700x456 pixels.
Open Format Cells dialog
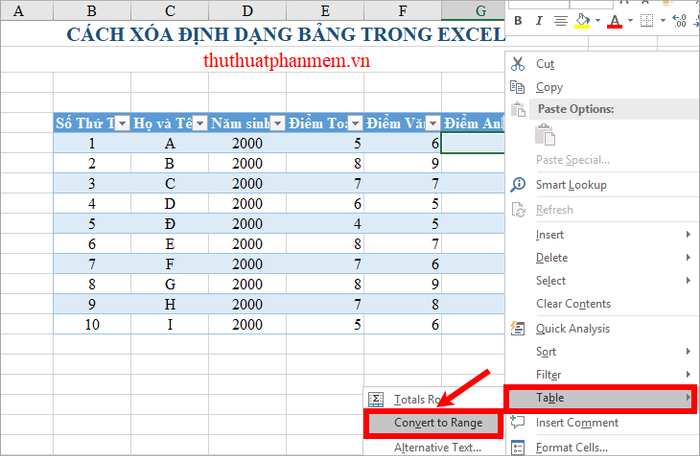click(571, 447)
